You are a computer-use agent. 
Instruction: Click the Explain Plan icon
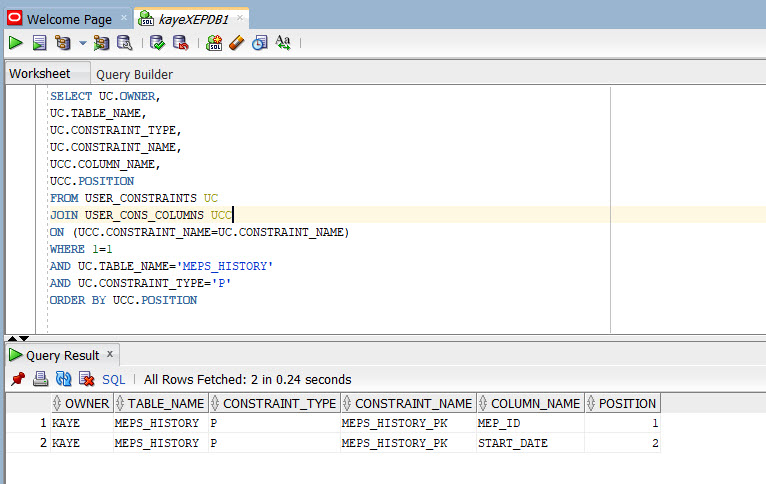pyautogui.click(x=63, y=43)
